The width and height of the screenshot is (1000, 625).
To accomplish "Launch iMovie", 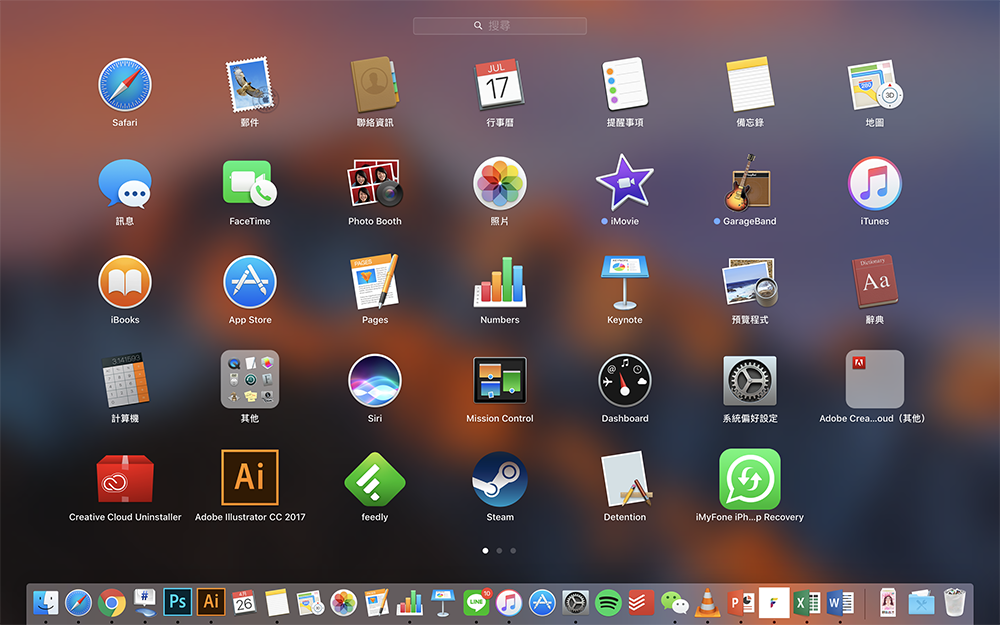I will click(x=625, y=184).
